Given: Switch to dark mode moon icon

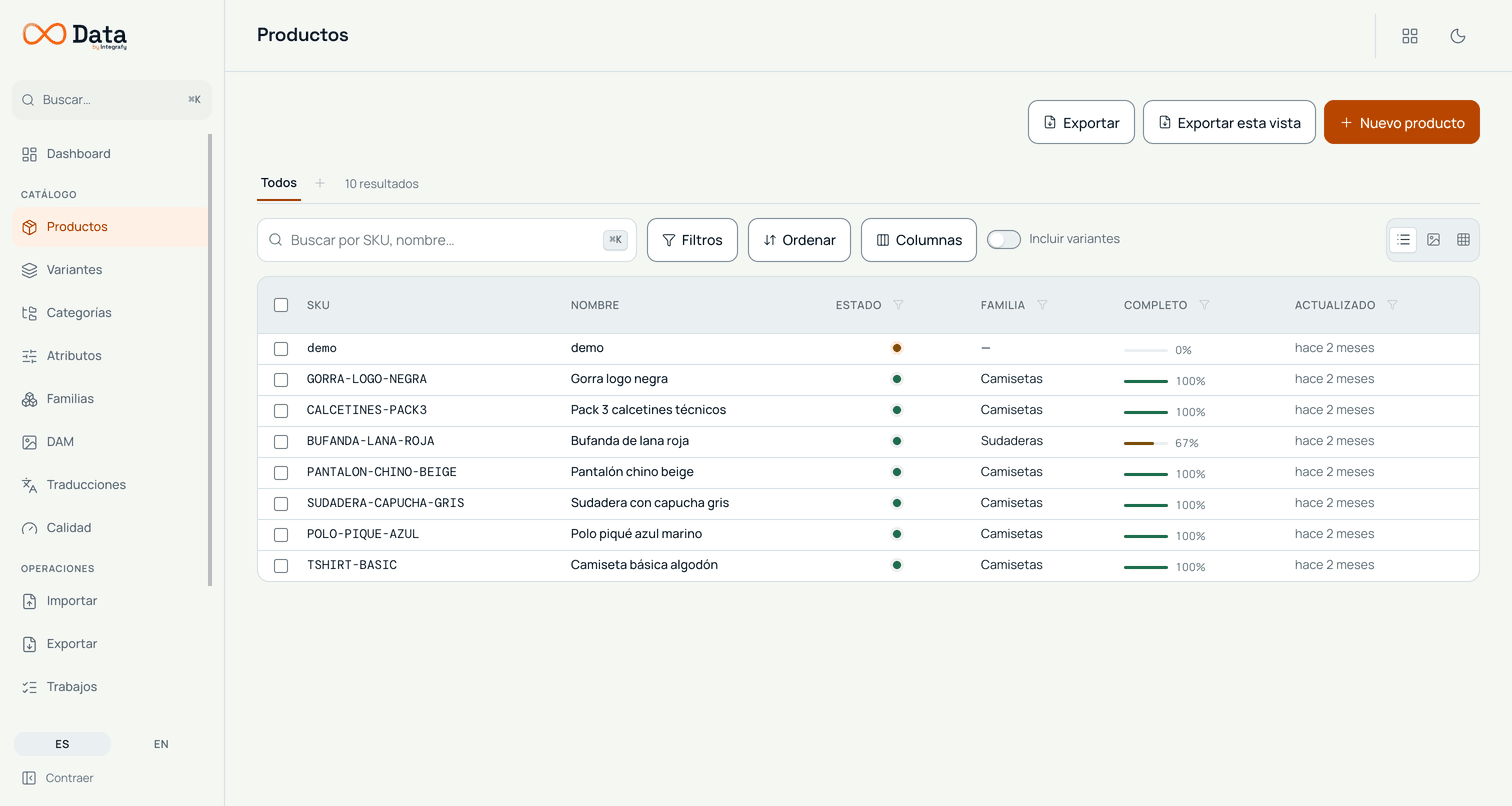Looking at the screenshot, I should [1458, 36].
